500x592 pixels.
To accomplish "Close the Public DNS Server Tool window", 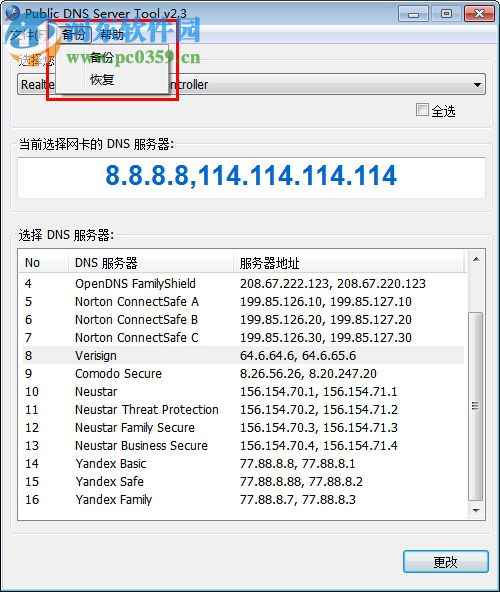I will click(479, 14).
